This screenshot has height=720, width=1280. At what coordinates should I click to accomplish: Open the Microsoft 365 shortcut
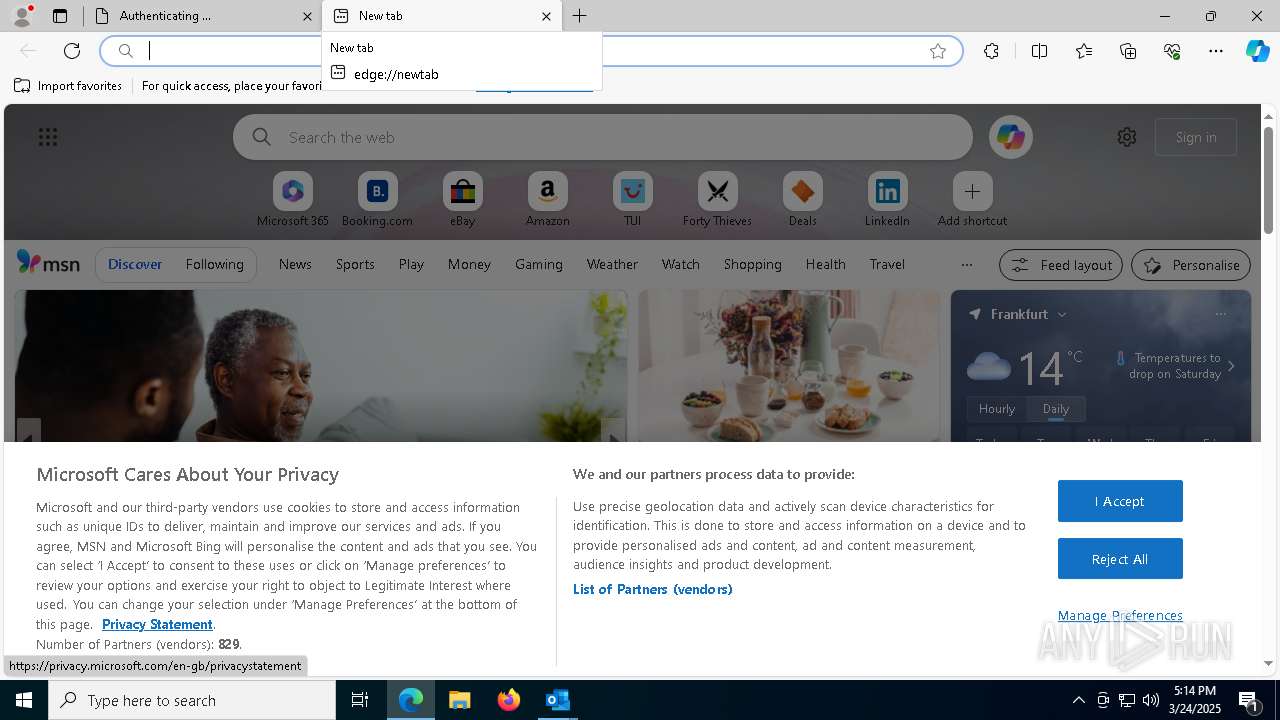coord(292,200)
